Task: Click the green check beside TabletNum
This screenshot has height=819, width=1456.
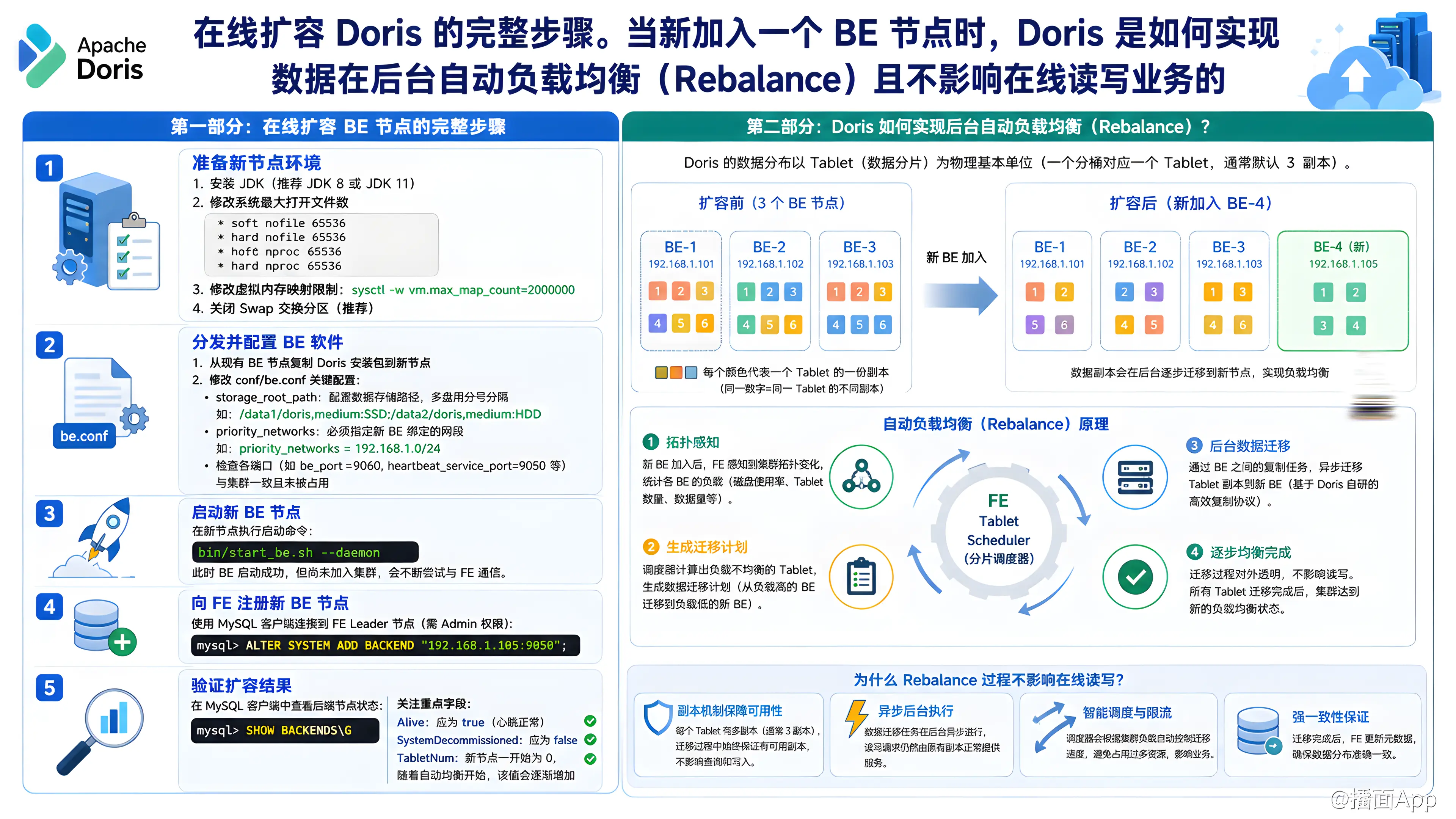Action: coord(590,758)
